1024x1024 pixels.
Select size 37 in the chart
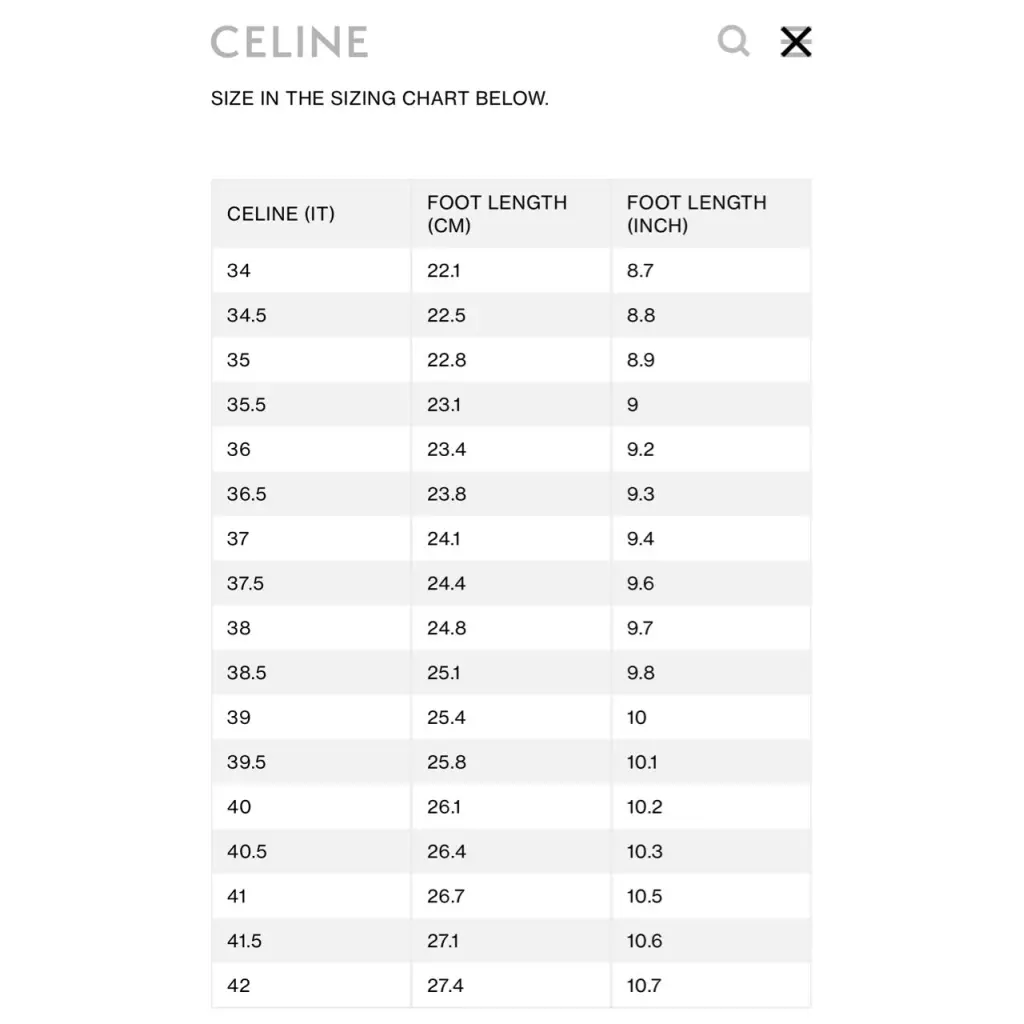pyautogui.click(x=238, y=539)
